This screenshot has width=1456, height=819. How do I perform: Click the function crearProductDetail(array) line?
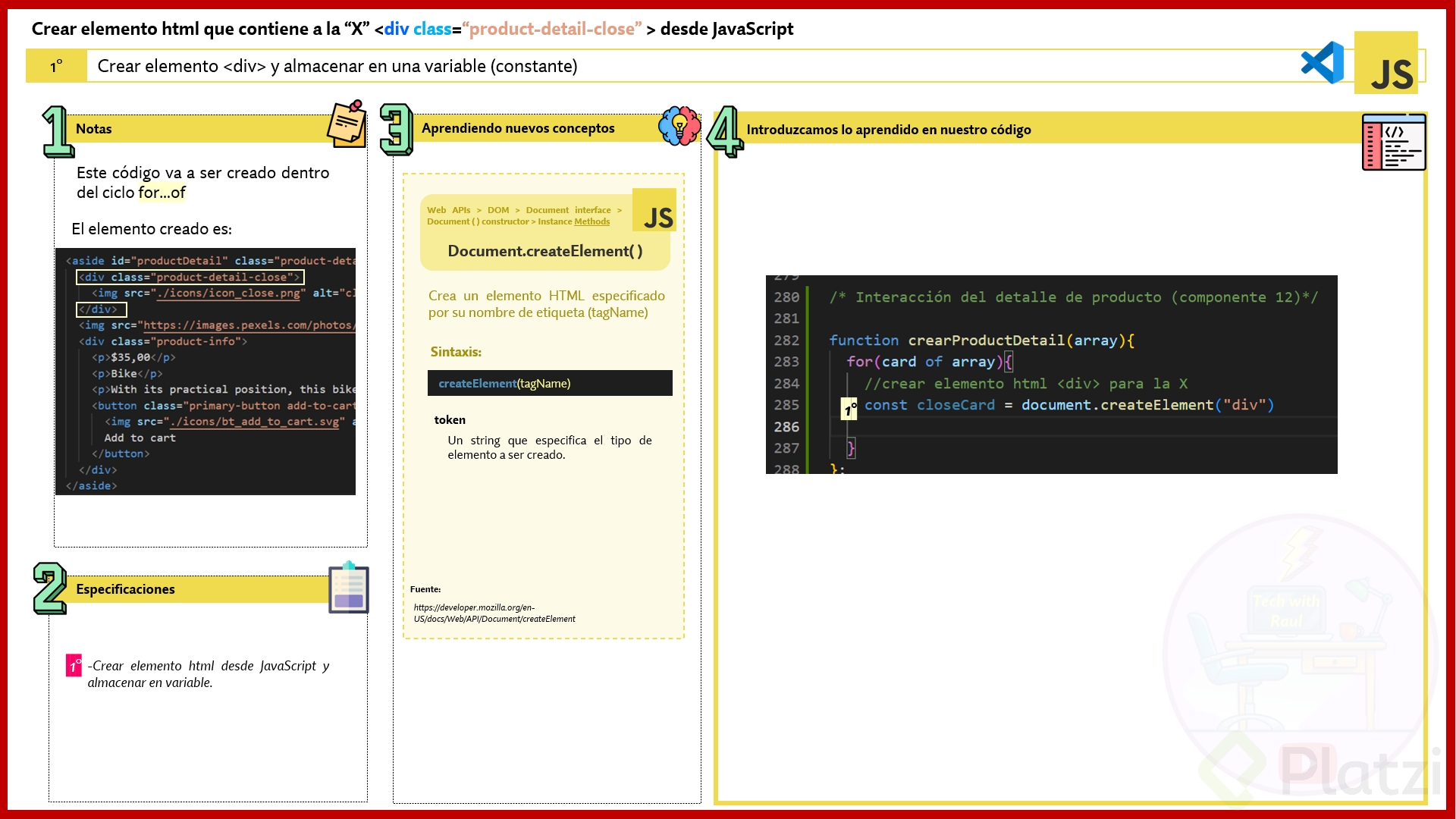coord(981,340)
